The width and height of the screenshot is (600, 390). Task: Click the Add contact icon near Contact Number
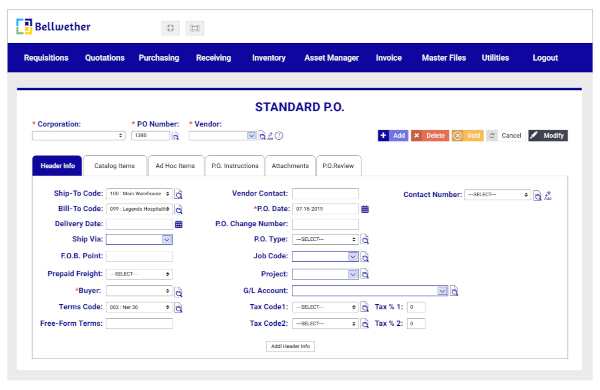click(x=548, y=196)
